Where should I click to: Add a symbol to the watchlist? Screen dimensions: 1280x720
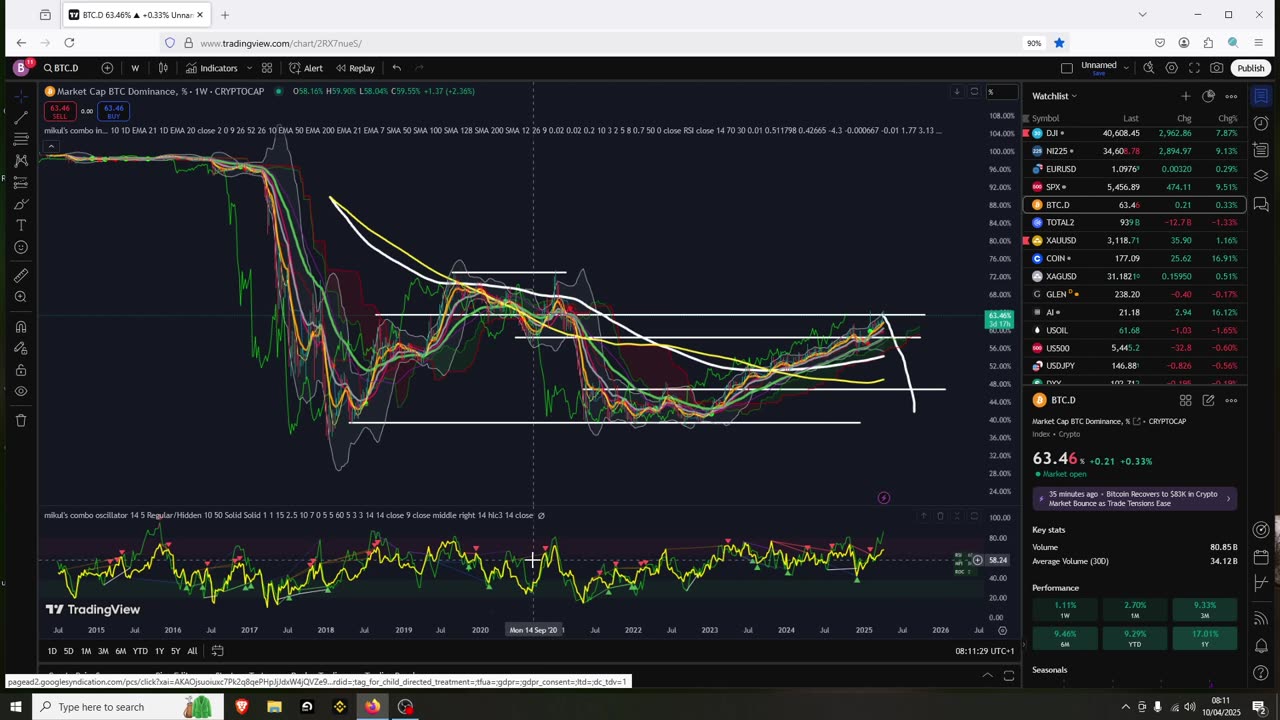click(x=1186, y=96)
